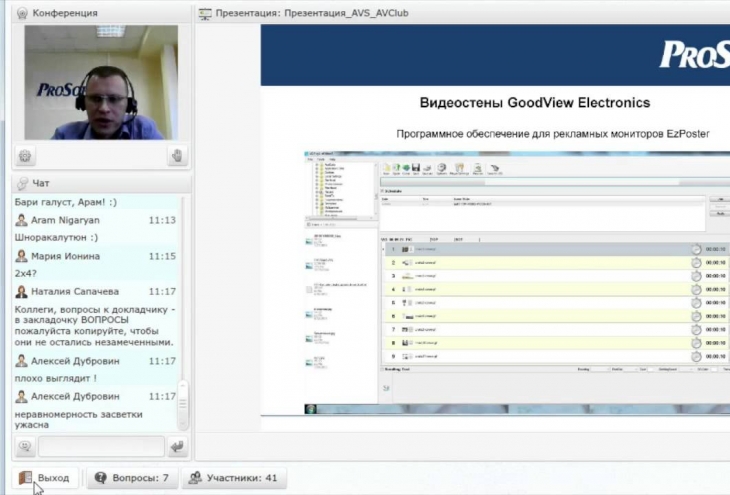Image resolution: width=730 pixels, height=495 pixels.
Task: Click the message 'неравномерность засветки ужасна'
Action: [x=78, y=419]
